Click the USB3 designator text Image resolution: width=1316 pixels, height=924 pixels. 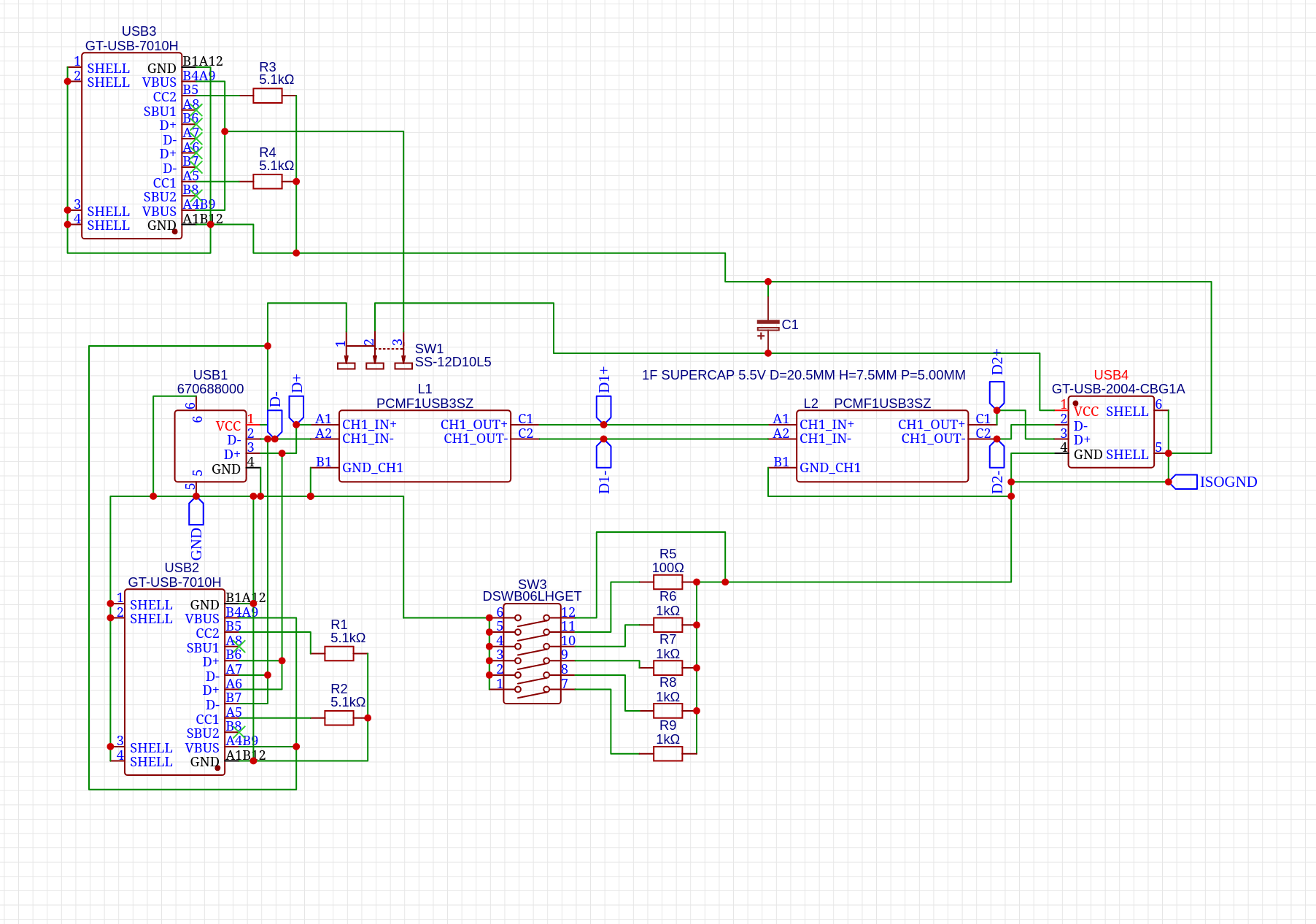click(139, 31)
